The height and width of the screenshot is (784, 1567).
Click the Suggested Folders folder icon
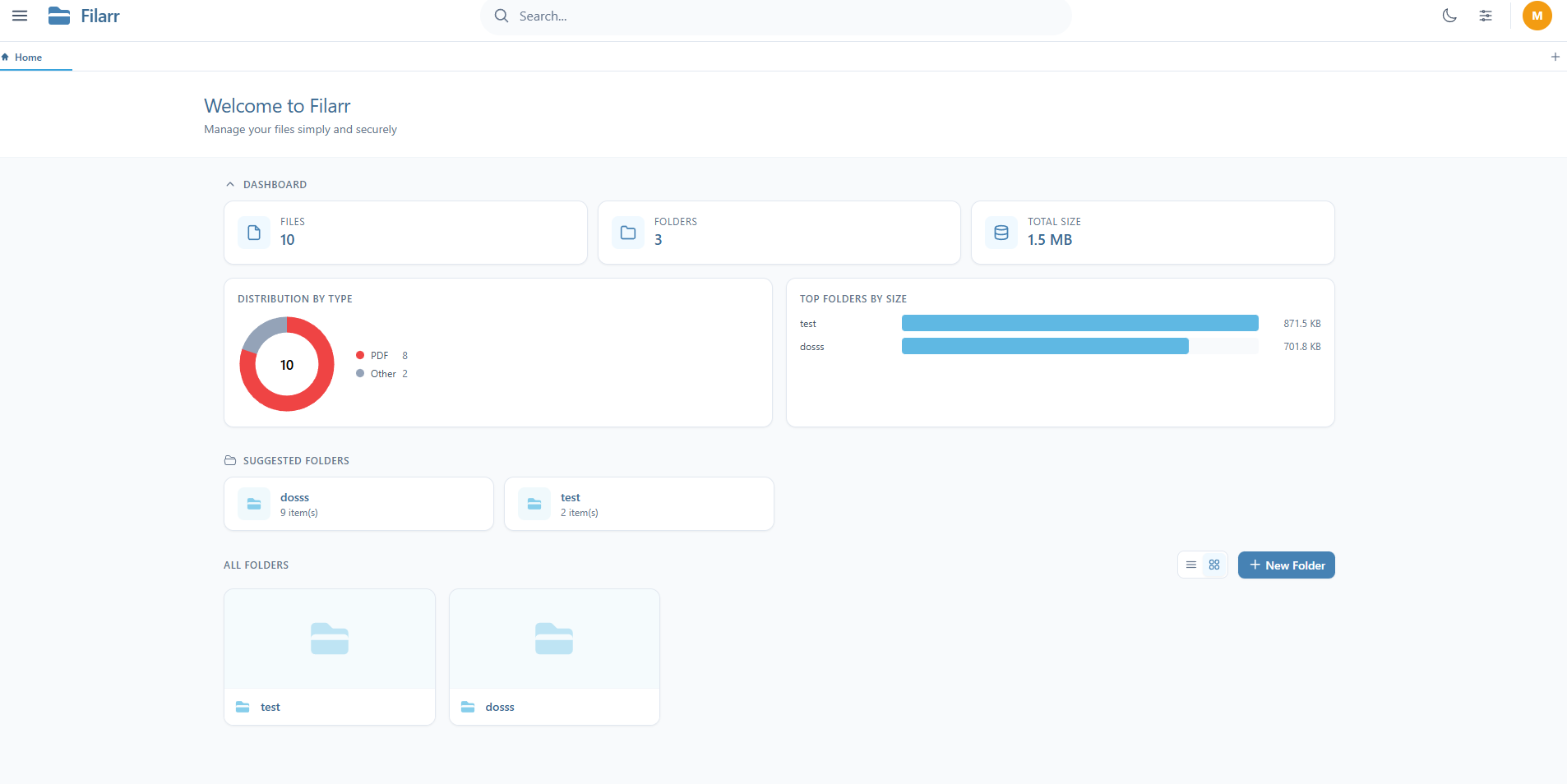[229, 460]
